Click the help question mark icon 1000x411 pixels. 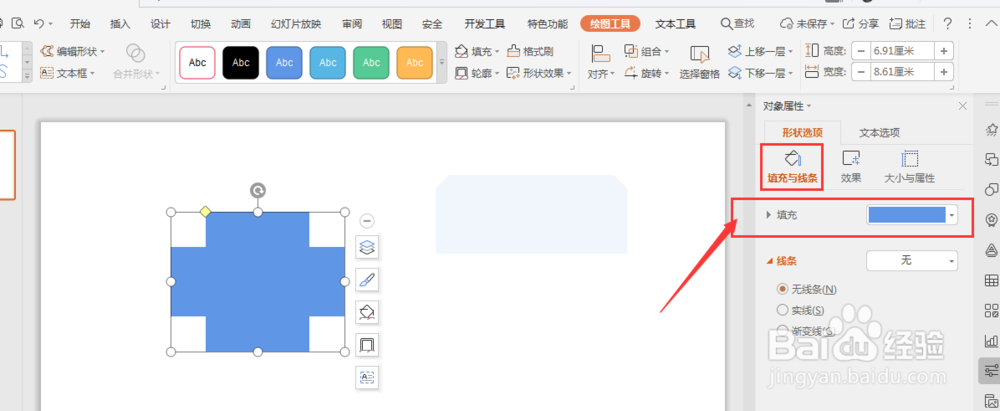[x=948, y=24]
